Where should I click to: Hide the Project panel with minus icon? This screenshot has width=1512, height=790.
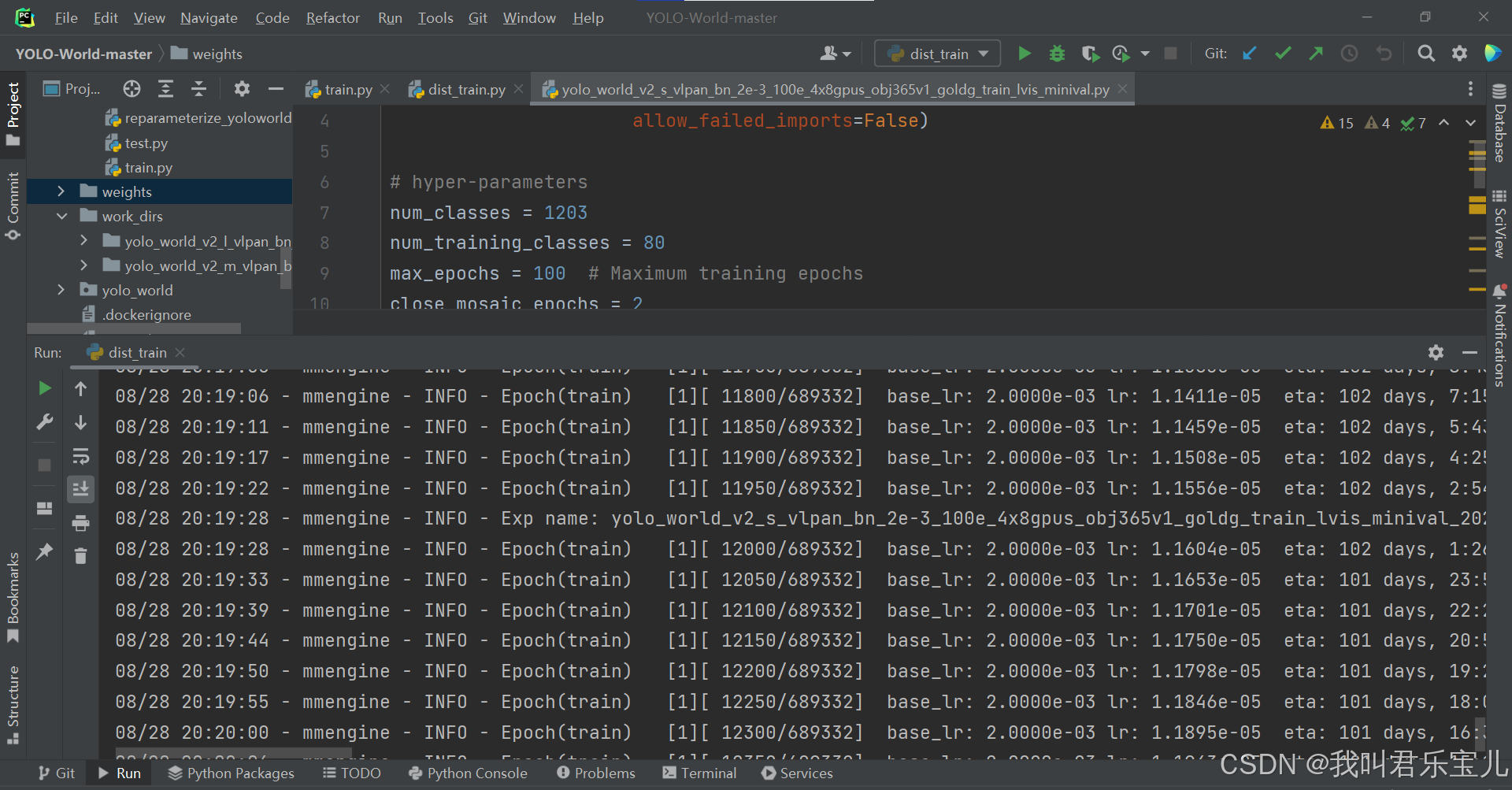(276, 89)
